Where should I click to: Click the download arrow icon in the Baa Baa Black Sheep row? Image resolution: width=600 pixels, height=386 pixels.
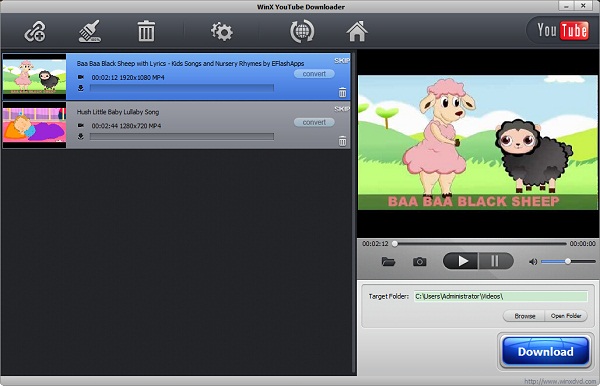coord(81,88)
